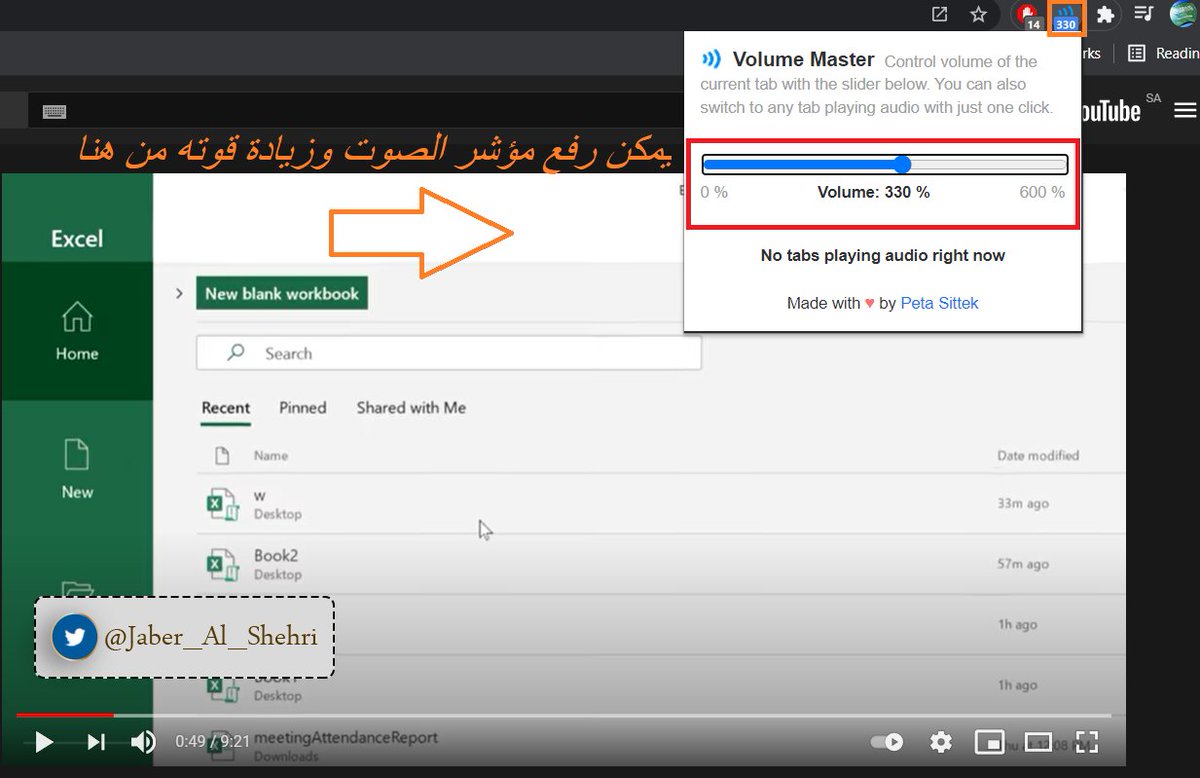
Task: Toggle the YouTube autoplay switch
Action: 887,742
